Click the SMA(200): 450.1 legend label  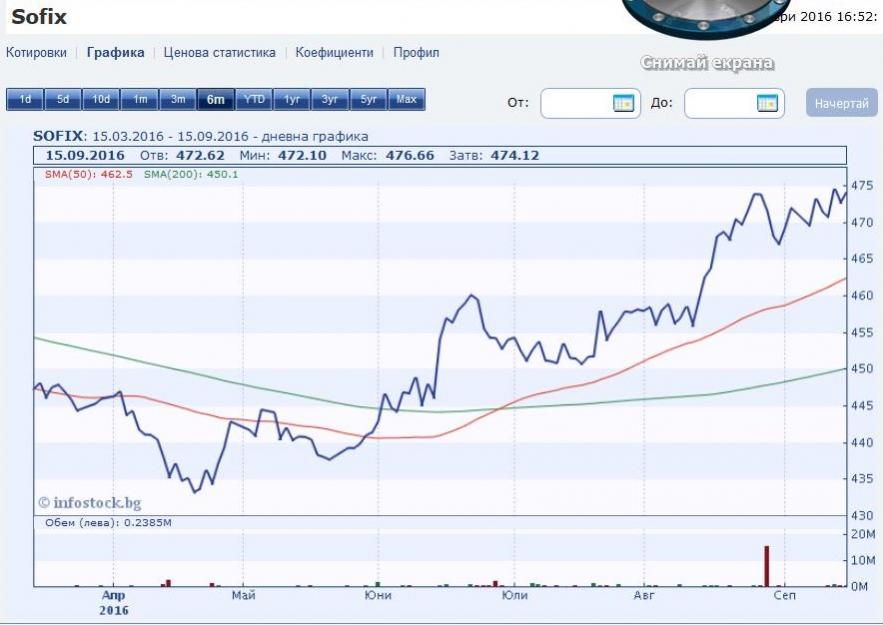(x=191, y=175)
